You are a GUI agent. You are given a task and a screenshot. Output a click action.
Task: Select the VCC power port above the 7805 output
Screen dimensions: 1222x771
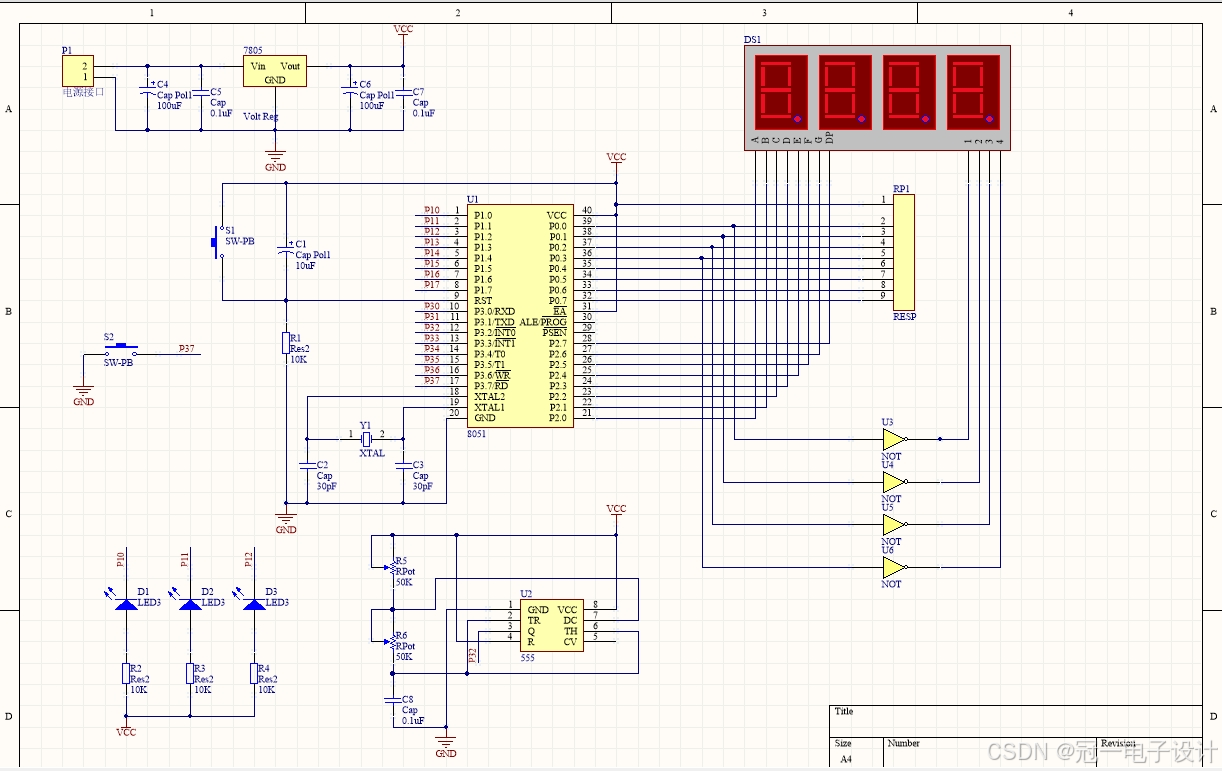pos(403,31)
